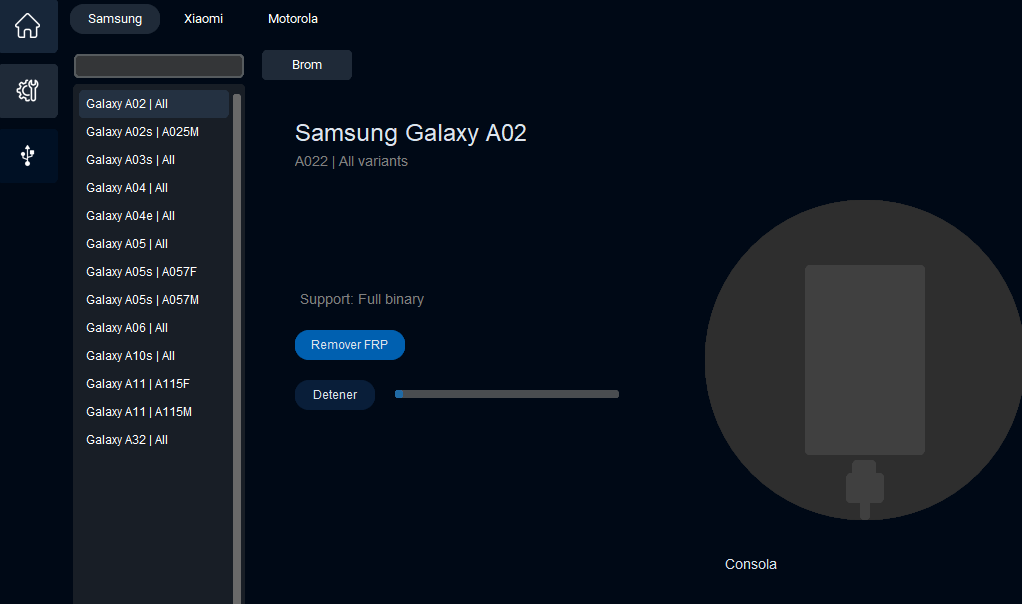Click the Brom button
The width and height of the screenshot is (1022, 604).
(x=307, y=65)
